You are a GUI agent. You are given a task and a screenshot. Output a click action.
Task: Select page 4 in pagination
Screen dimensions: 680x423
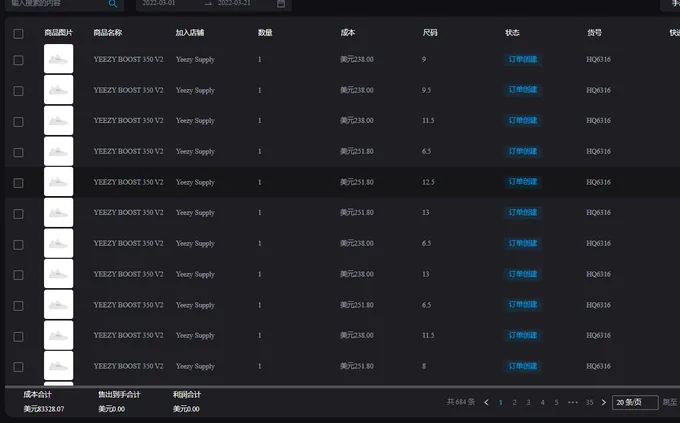click(x=543, y=403)
